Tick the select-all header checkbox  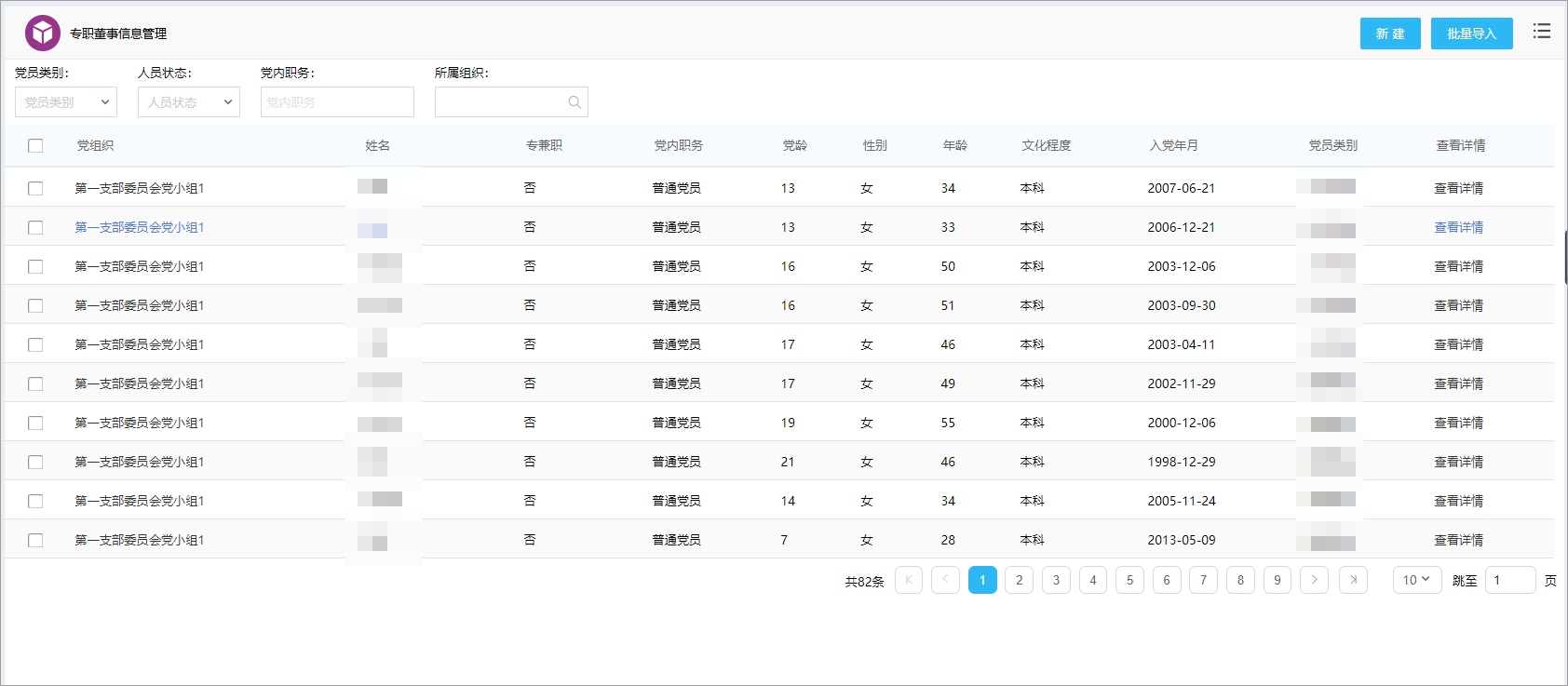pos(35,145)
